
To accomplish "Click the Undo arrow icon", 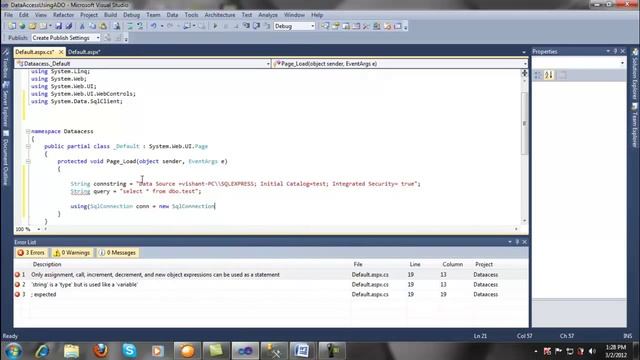I will pos(153,26).
